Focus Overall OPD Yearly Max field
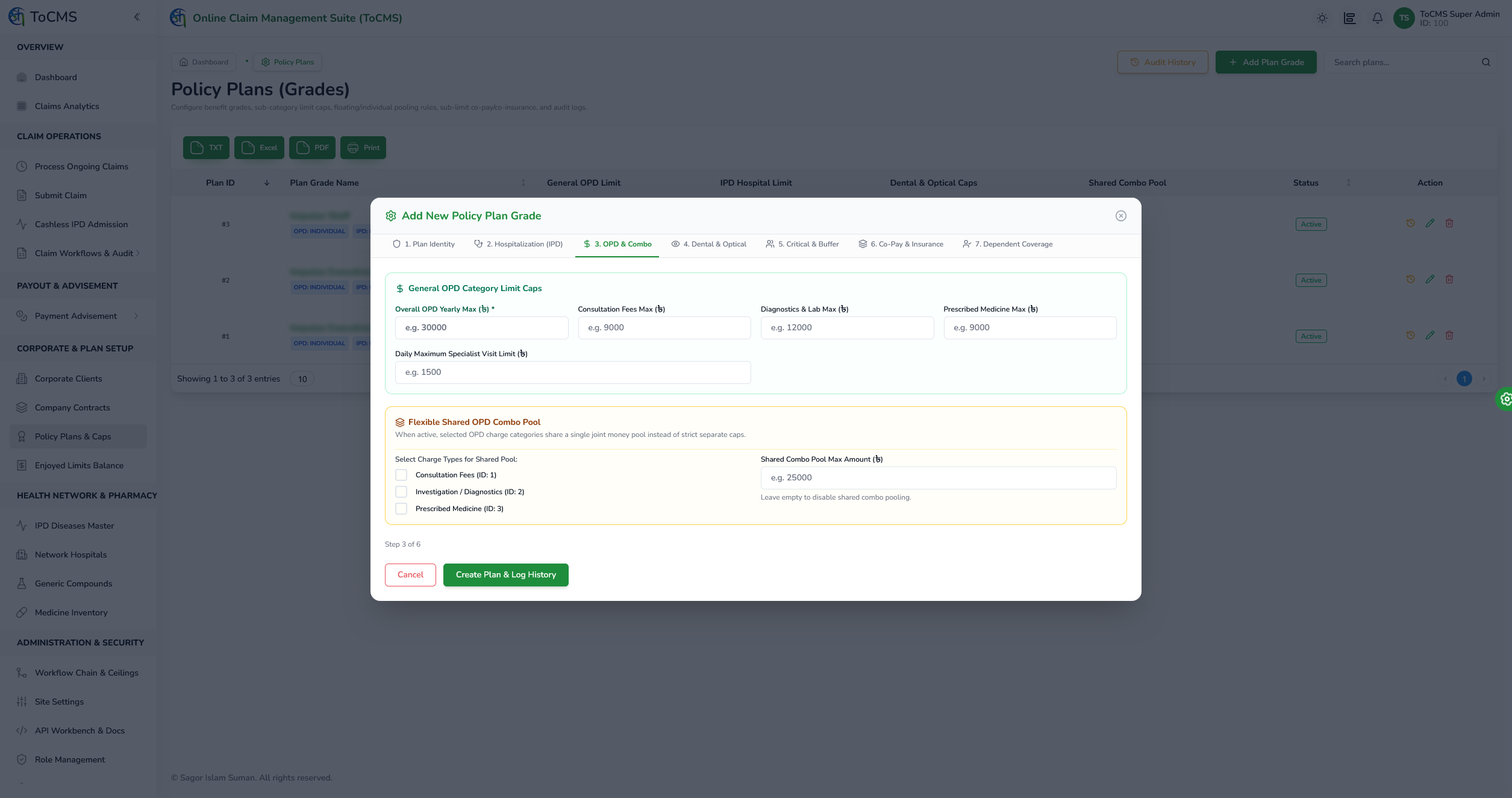 [x=482, y=328]
